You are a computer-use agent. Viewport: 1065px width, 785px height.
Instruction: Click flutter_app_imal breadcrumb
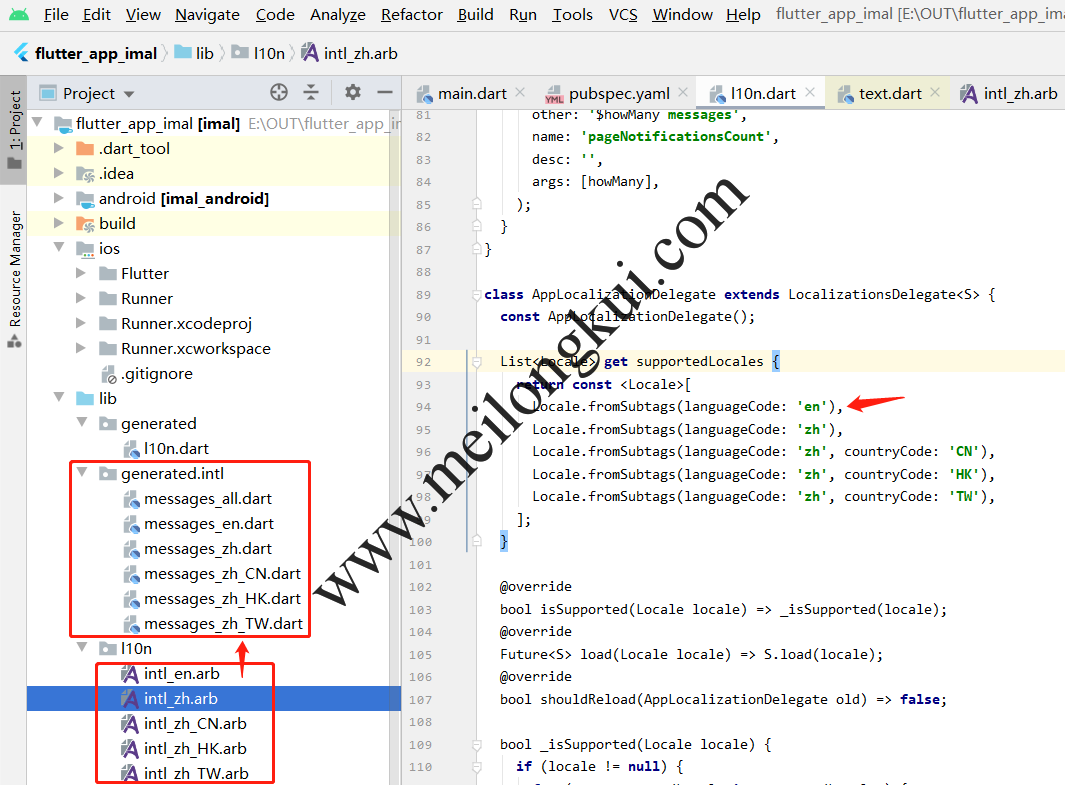click(x=86, y=53)
